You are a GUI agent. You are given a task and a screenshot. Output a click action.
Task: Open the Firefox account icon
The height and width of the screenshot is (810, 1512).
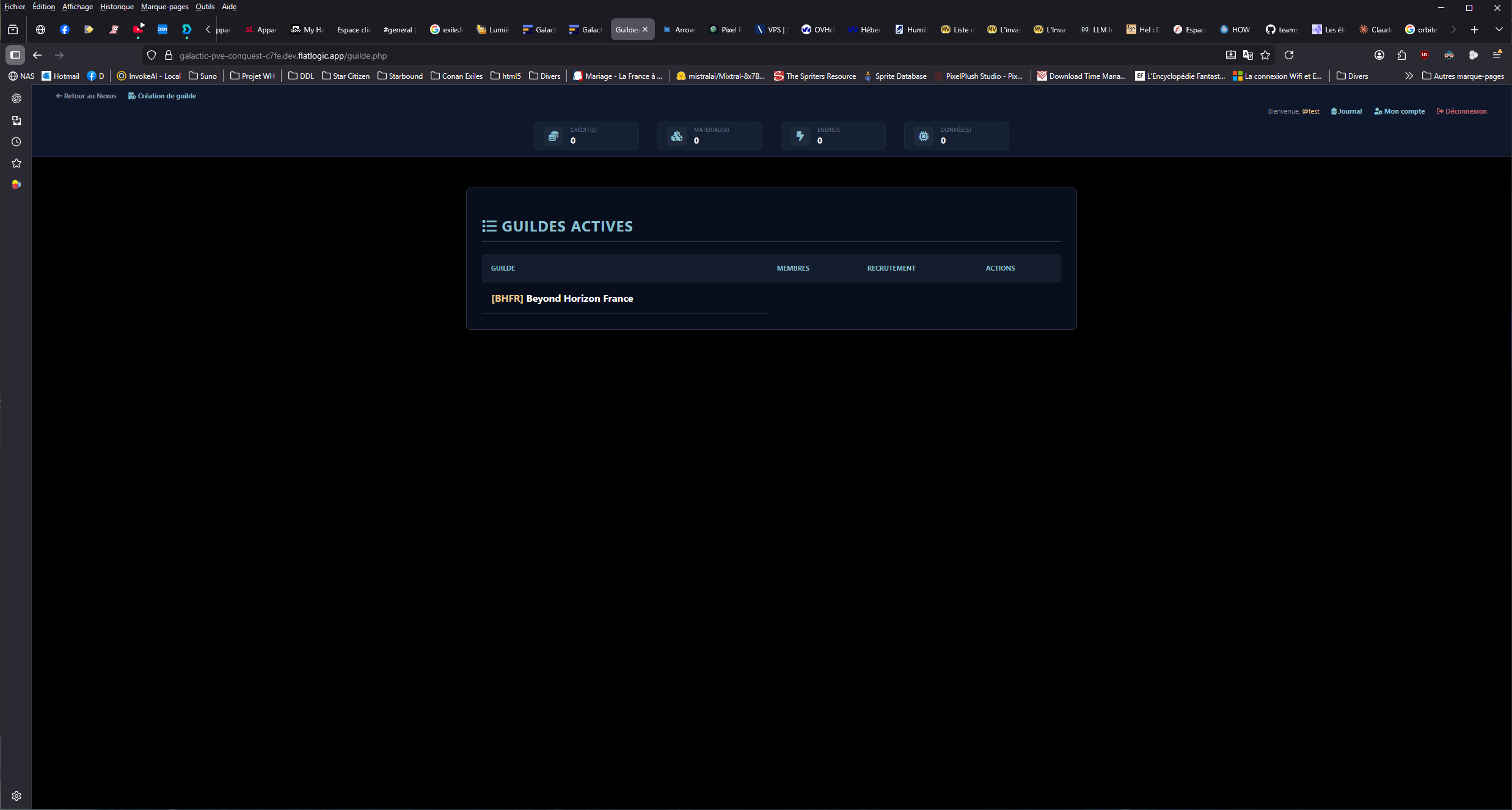click(1379, 55)
